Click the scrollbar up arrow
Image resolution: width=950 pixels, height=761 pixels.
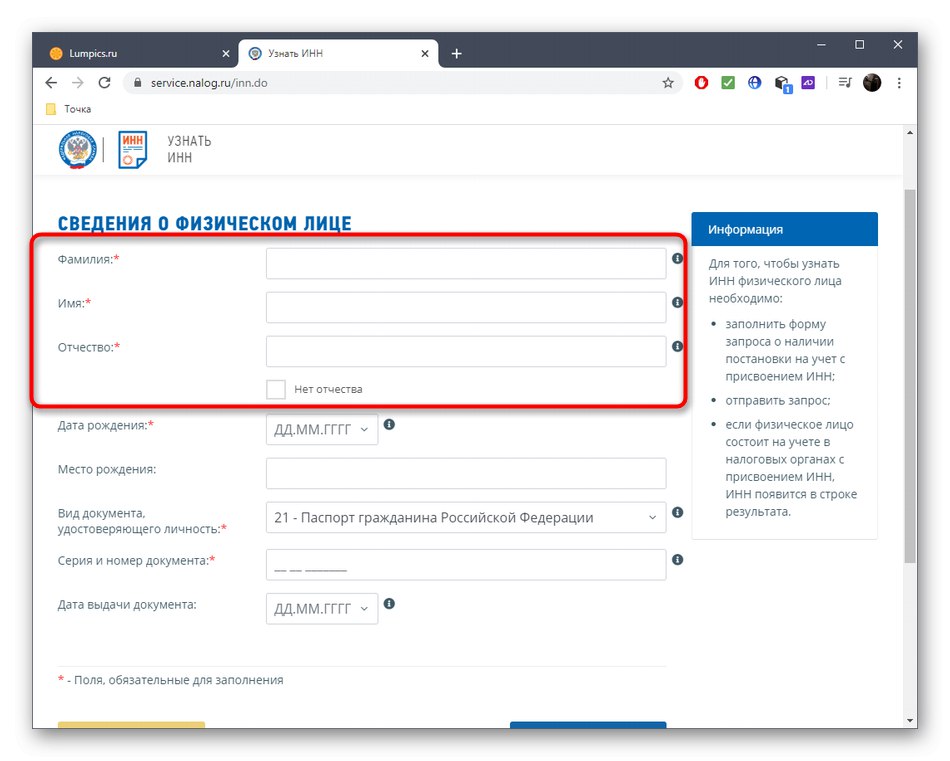pyautogui.click(x=909, y=132)
